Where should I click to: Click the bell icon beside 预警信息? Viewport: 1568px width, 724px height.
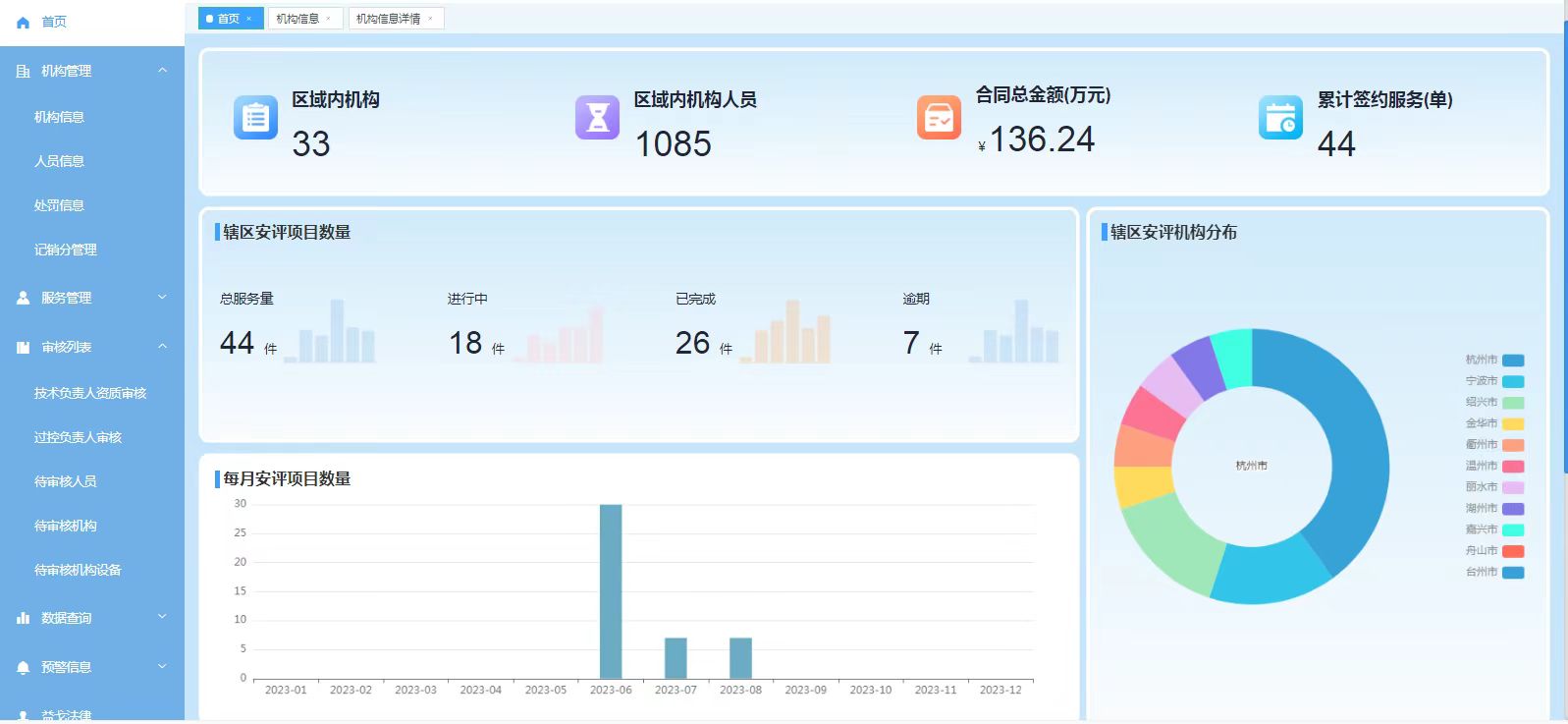[24, 668]
